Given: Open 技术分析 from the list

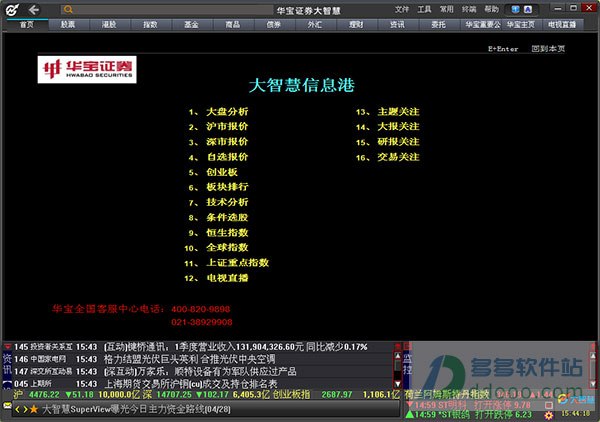Looking at the screenshot, I should tap(227, 202).
